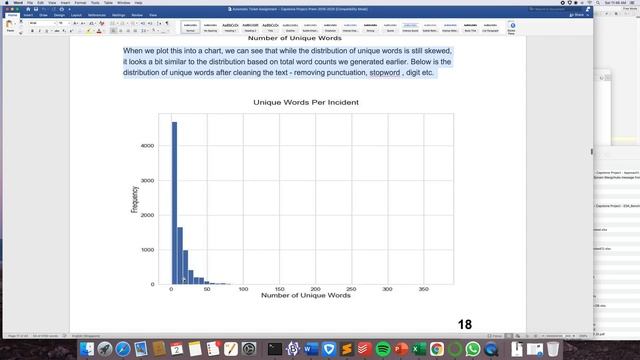Toggle align text right
Viewport: 640px width, 360px height.
[128, 31]
